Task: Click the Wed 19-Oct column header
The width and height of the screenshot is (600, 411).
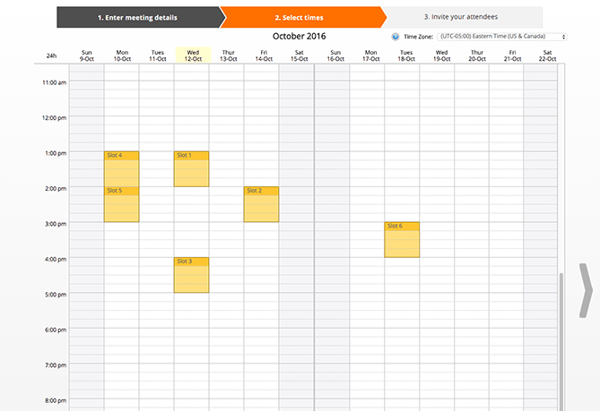Action: 442,55
